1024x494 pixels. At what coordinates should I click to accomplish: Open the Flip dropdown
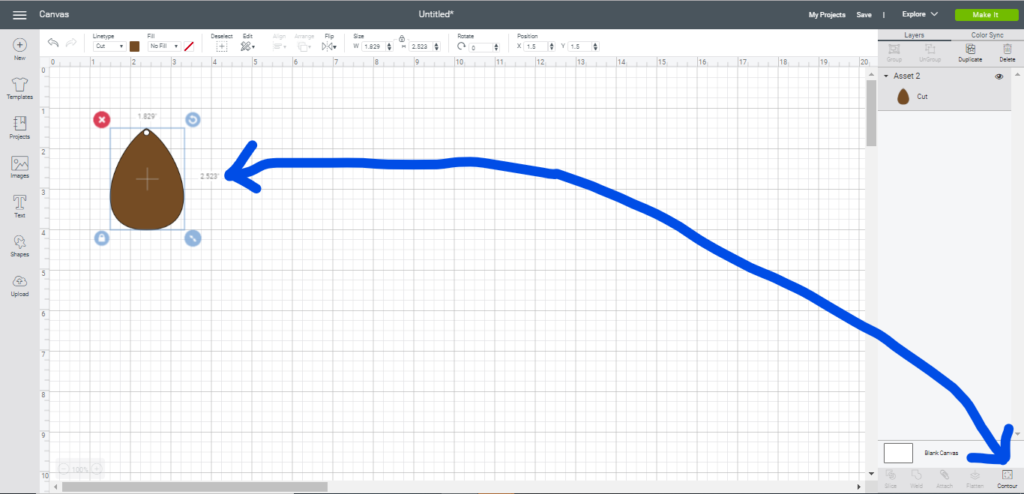click(x=328, y=46)
